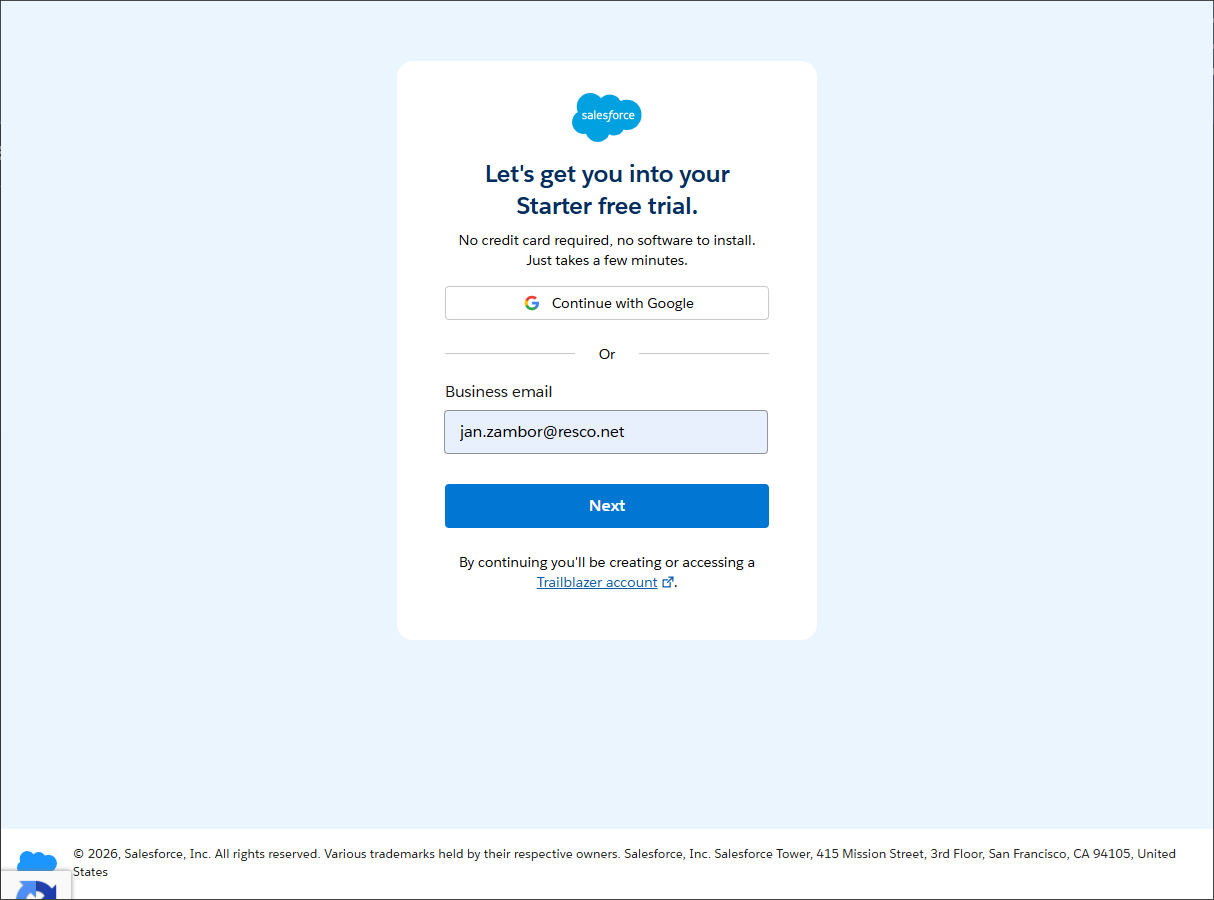Open the reCAPTCHA badge in the bottom corner
This screenshot has width=1214, height=900.
click(36, 885)
